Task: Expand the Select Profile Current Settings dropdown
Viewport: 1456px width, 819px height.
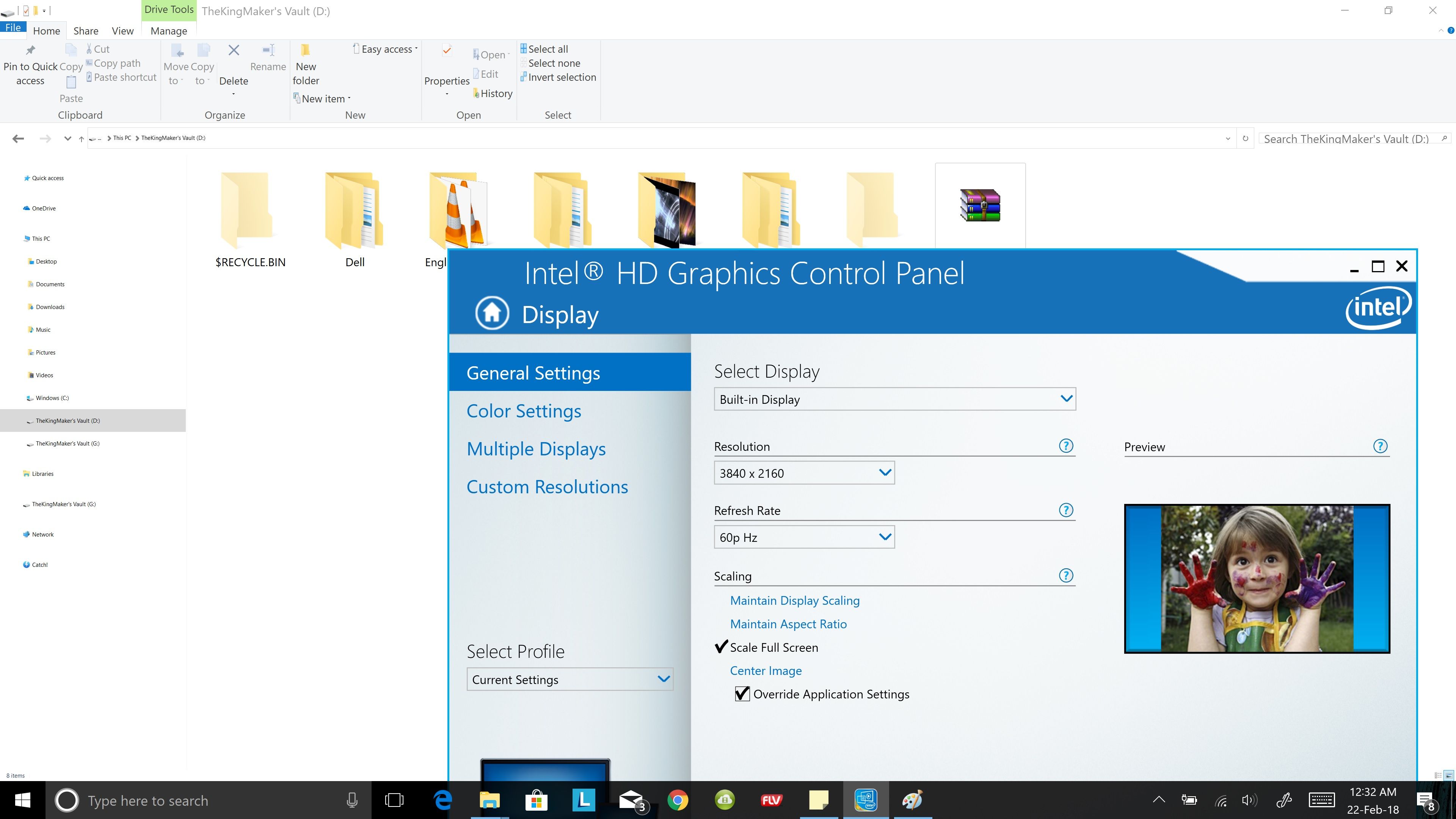Action: [570, 679]
